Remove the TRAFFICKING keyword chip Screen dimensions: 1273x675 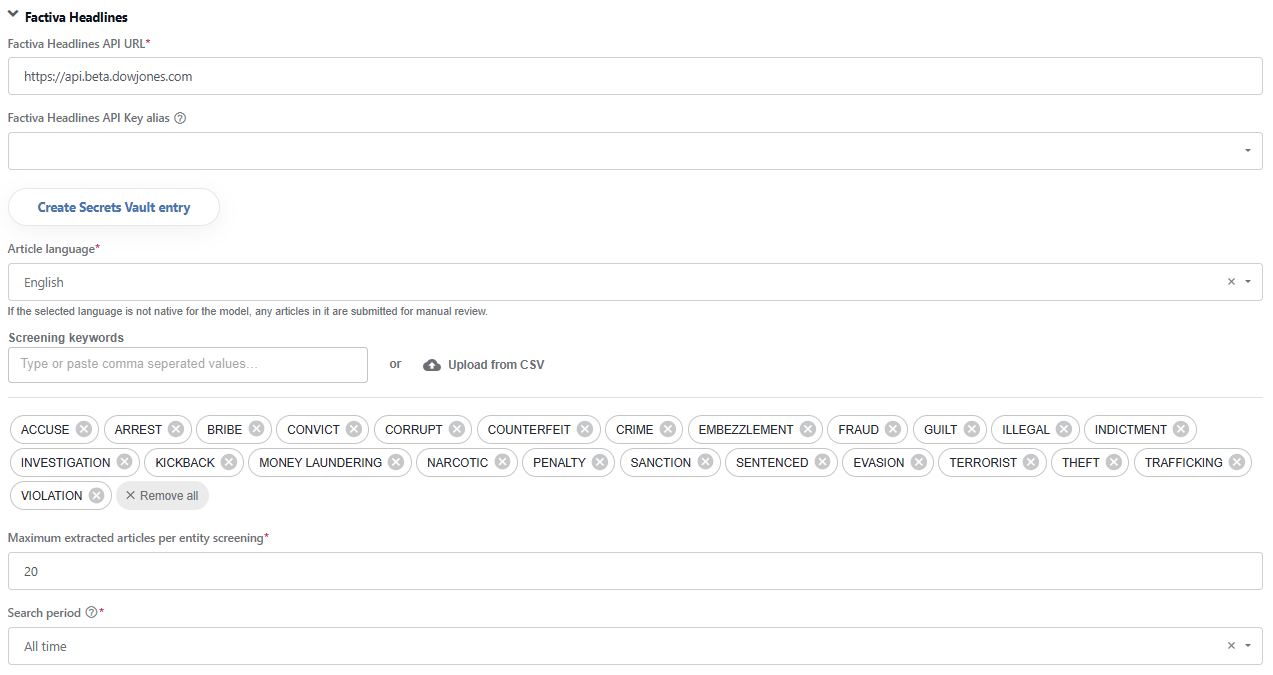tap(1236, 462)
